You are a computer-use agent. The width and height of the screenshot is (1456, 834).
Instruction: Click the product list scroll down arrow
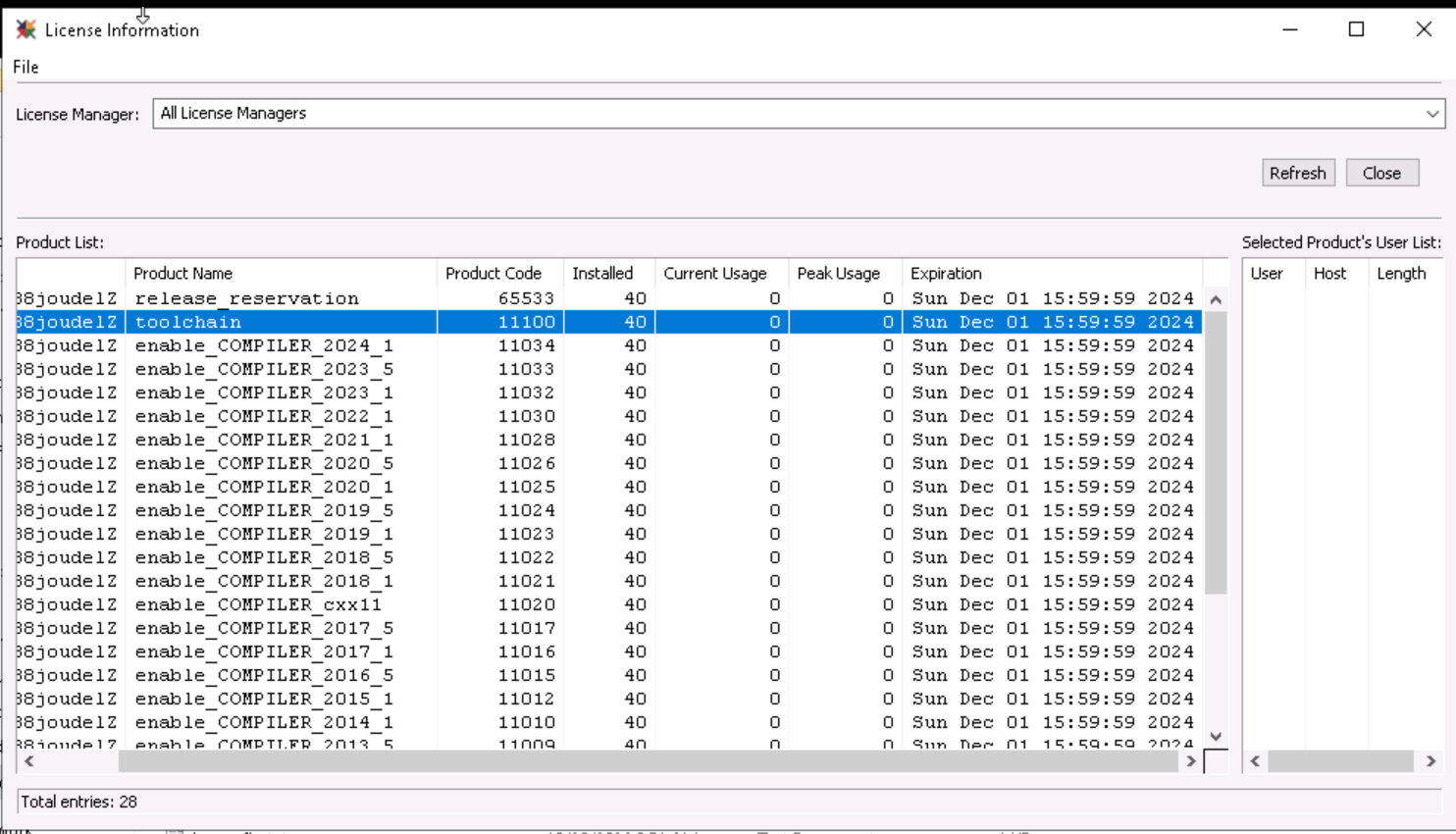1216,737
